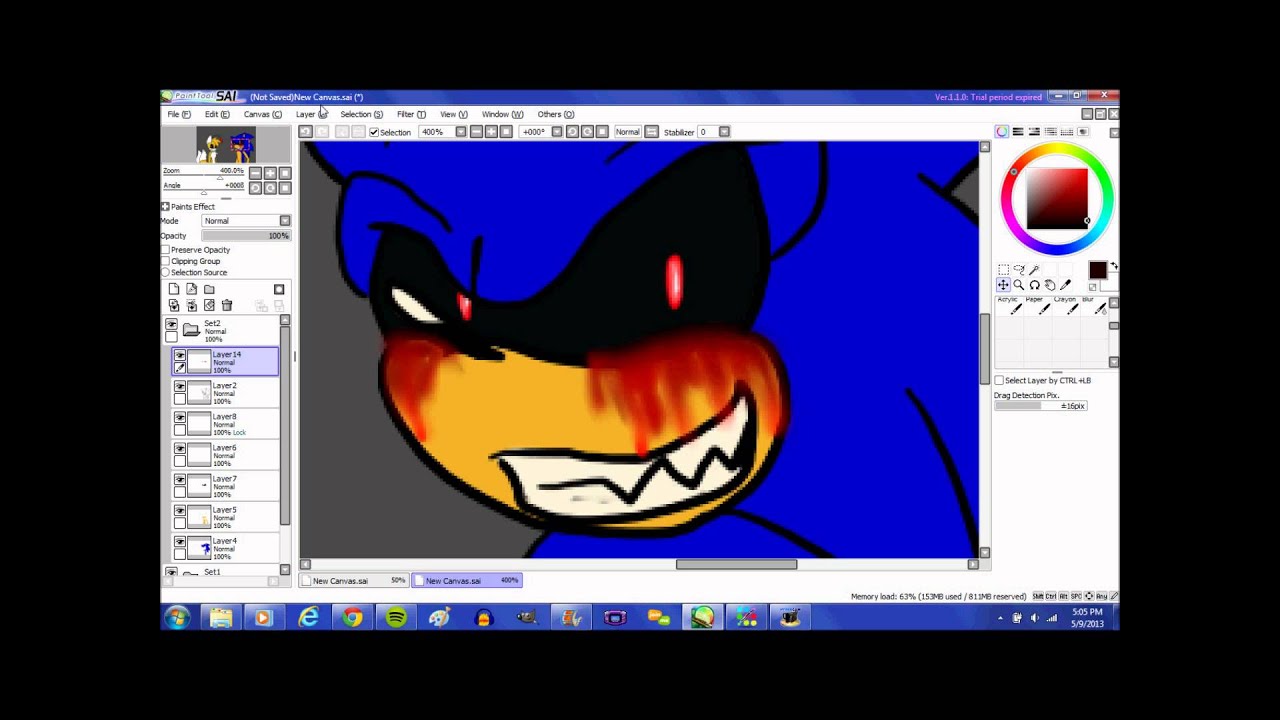Open color panel options dropdown arrow
This screenshot has width=1280, height=720.
pyautogui.click(x=1114, y=132)
